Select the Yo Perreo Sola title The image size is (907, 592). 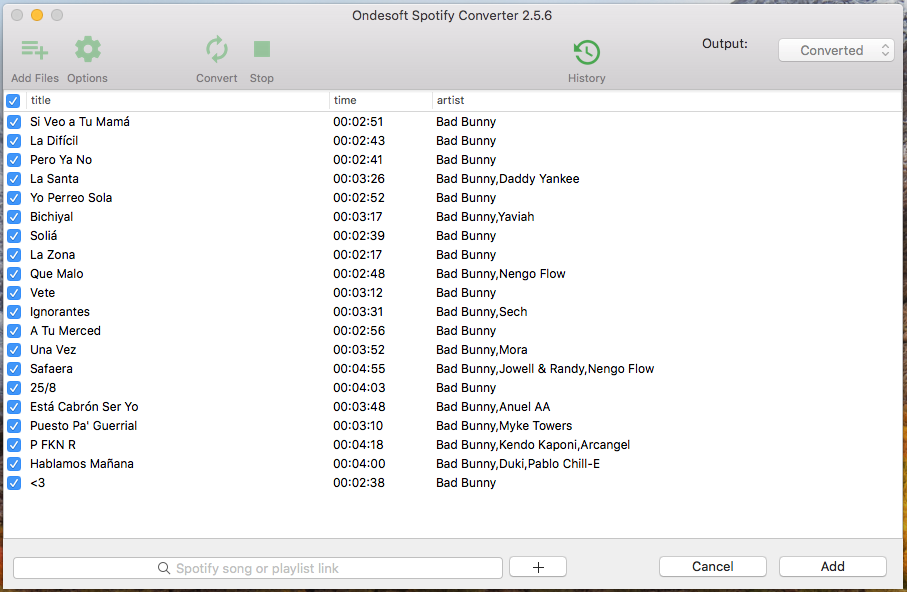tap(71, 198)
